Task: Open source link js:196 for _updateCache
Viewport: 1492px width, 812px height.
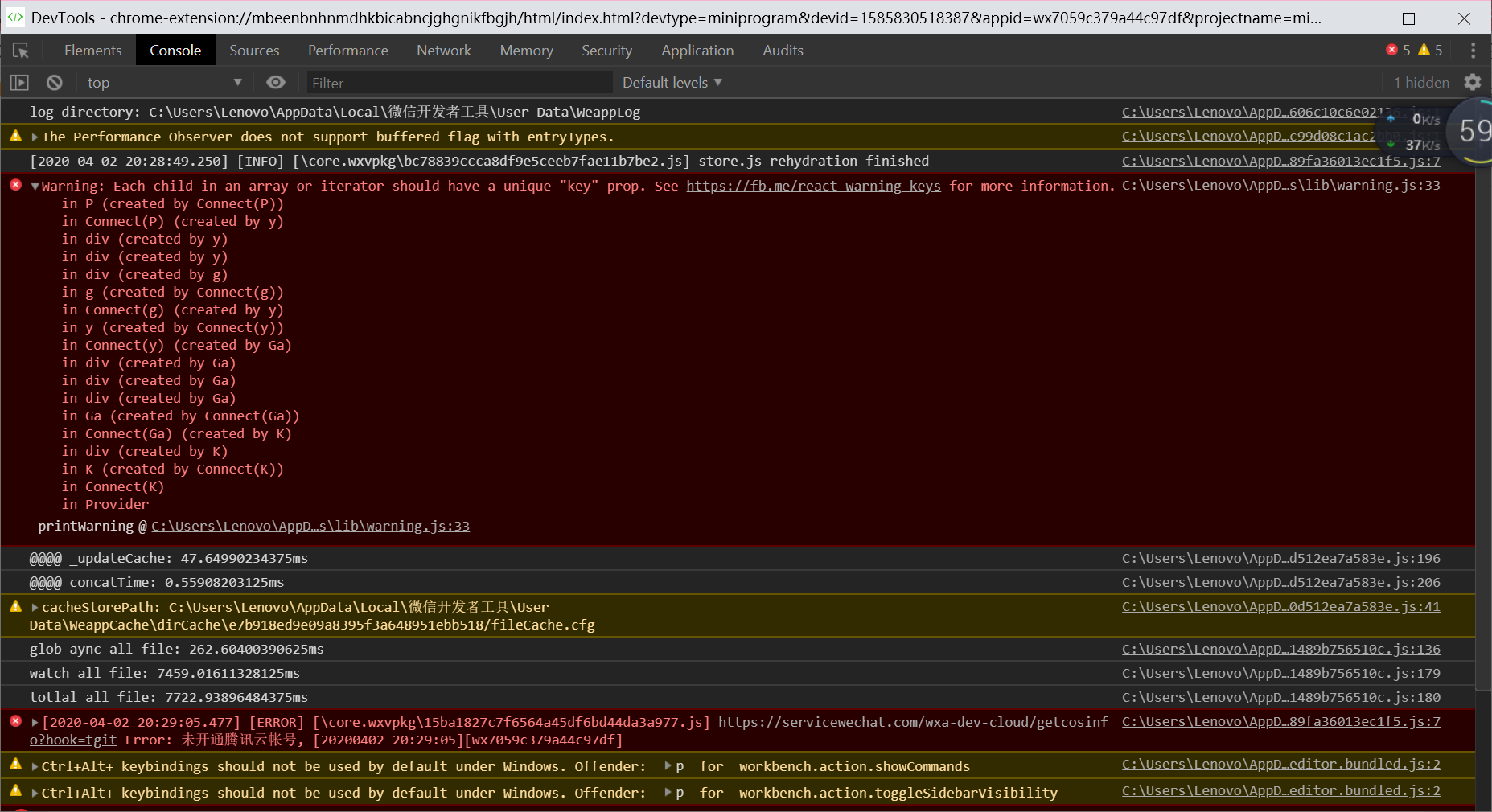Action: point(1281,558)
